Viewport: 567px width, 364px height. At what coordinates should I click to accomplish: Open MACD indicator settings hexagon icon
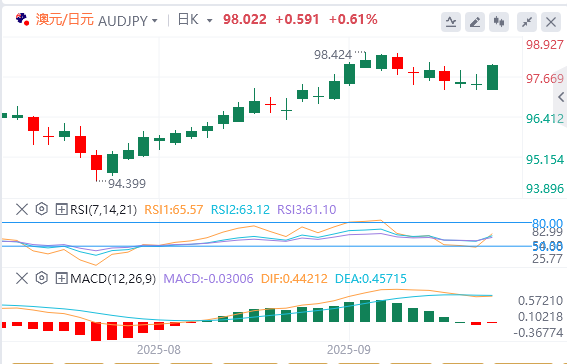pyautogui.click(x=42, y=278)
